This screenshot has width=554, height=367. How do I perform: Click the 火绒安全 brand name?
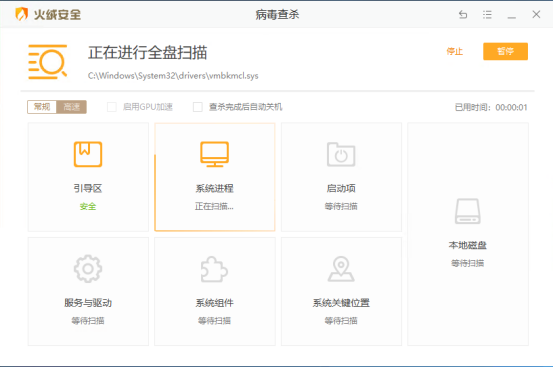[x=57, y=14]
